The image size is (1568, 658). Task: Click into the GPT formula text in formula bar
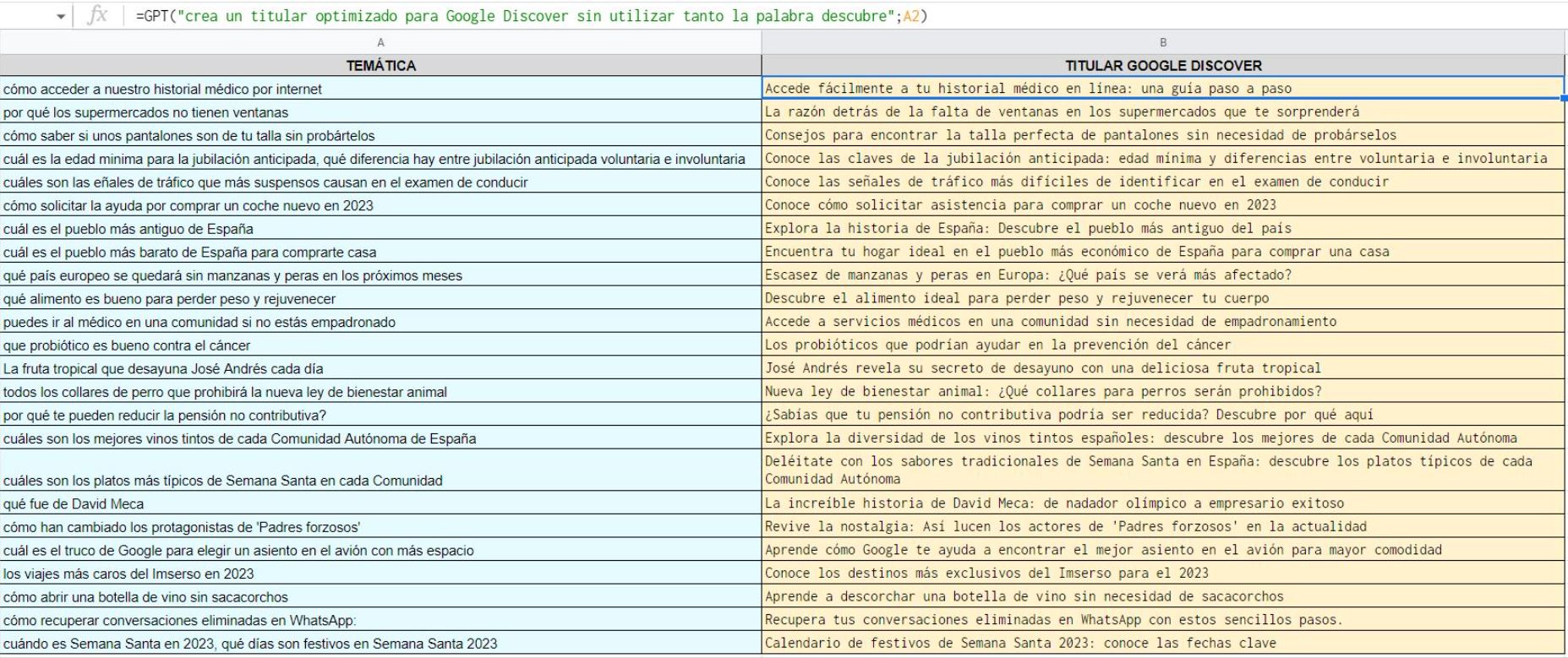click(533, 16)
